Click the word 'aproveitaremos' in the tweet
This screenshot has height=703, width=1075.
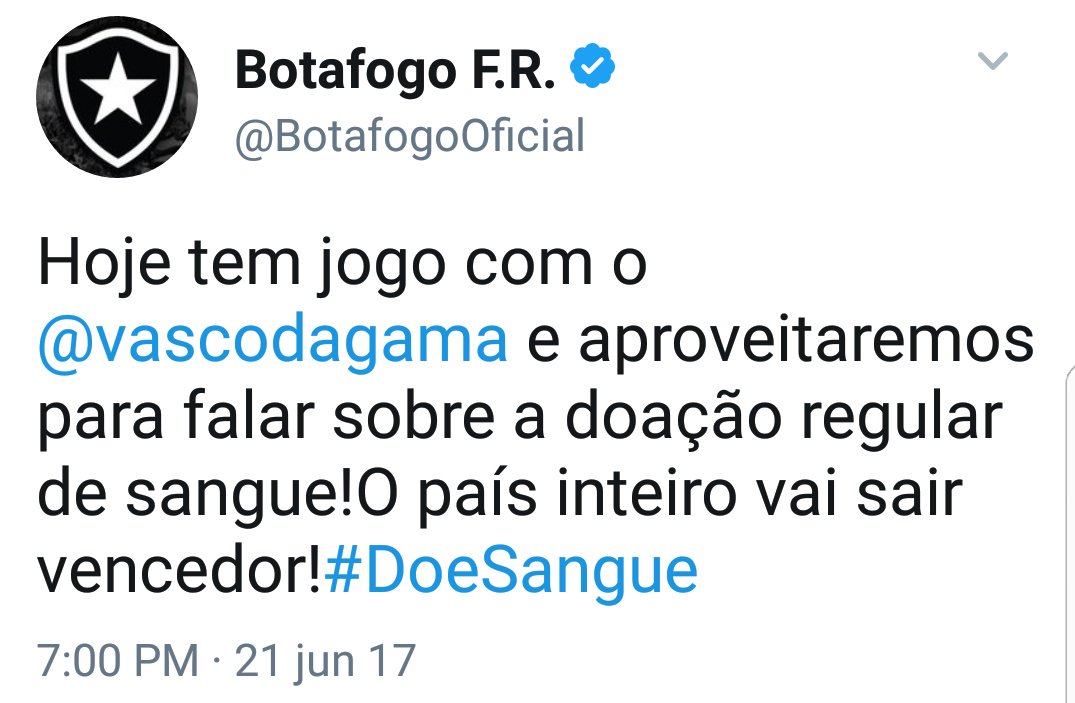click(x=806, y=341)
